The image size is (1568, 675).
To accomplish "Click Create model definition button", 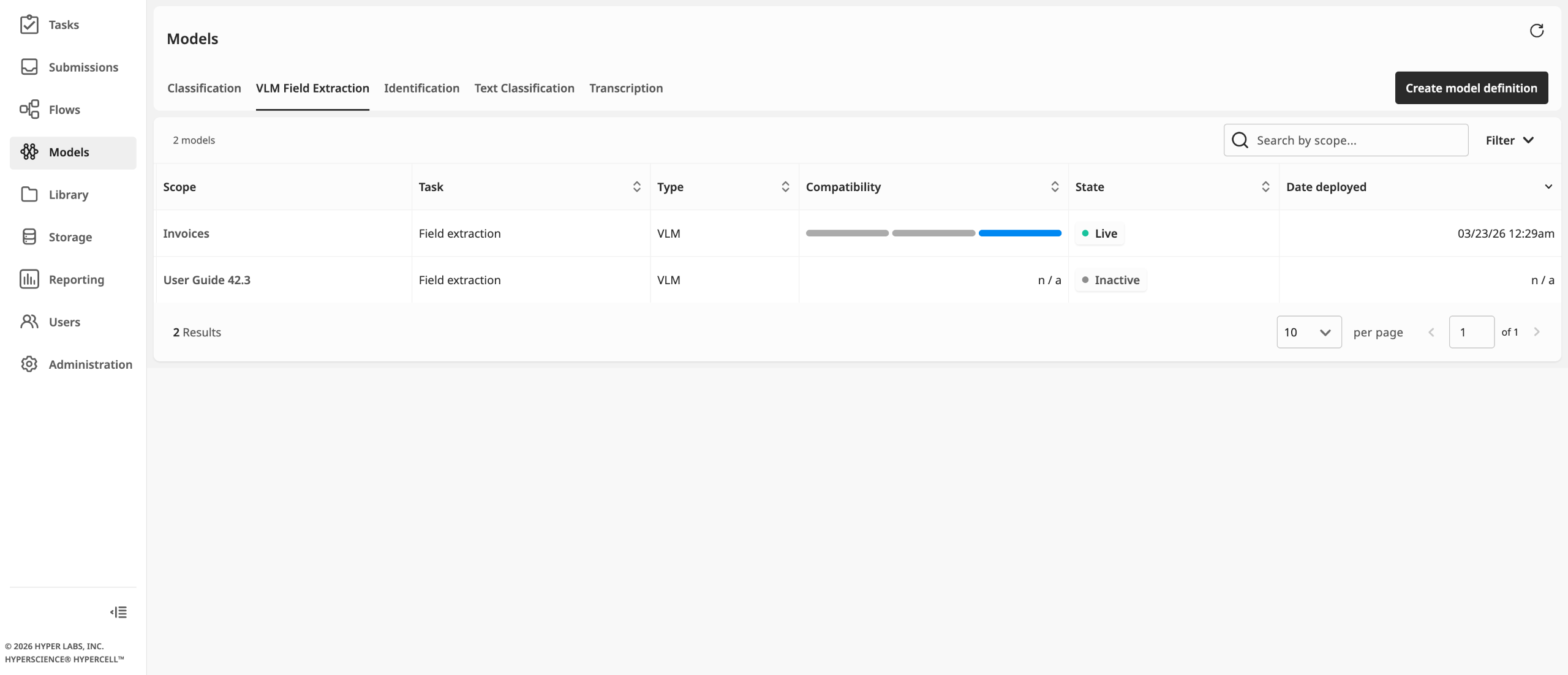I will coord(1471,88).
